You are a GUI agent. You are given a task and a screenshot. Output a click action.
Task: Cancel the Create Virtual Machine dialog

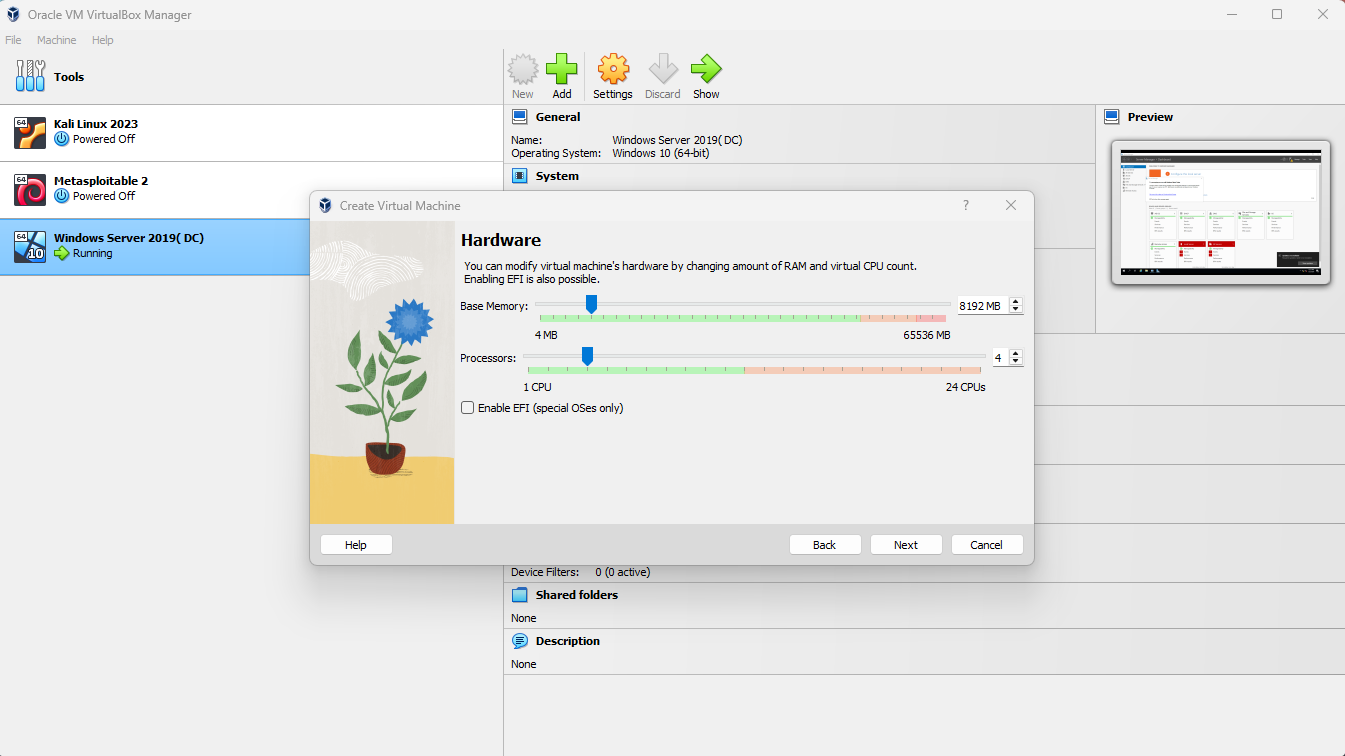point(987,545)
